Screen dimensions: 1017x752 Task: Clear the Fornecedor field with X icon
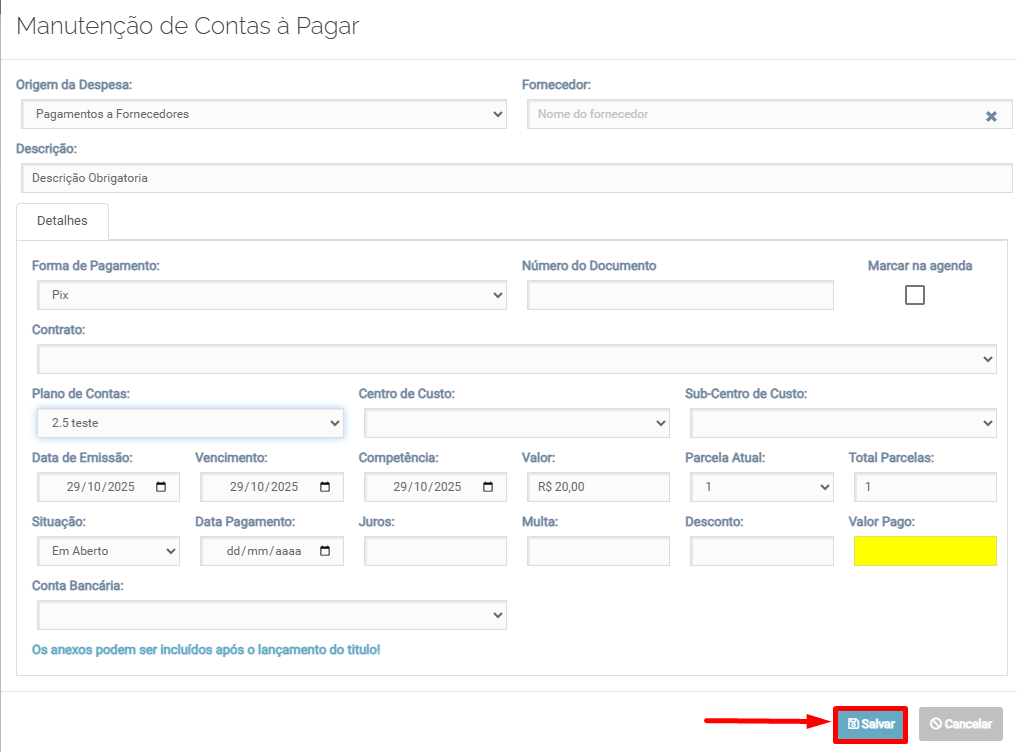pos(991,116)
